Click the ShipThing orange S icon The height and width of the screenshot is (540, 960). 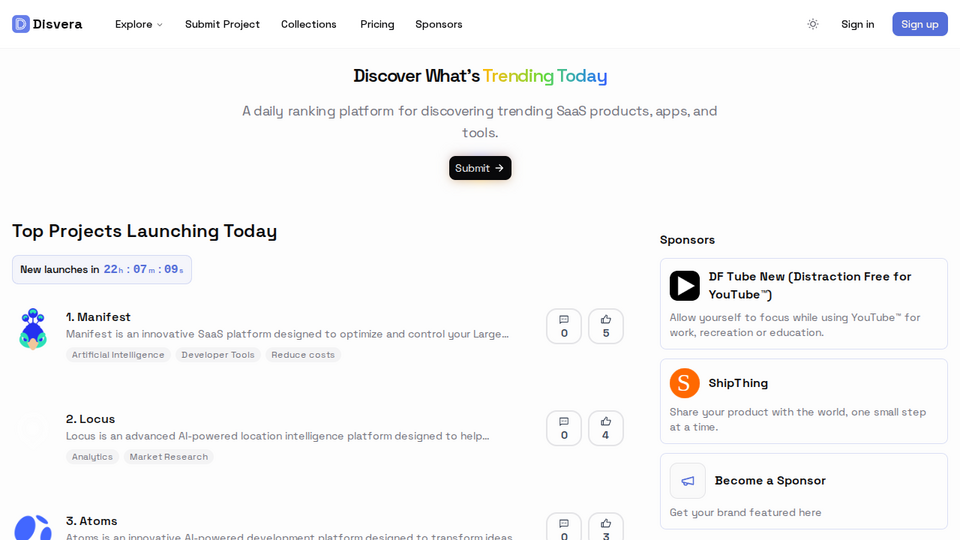[684, 383]
